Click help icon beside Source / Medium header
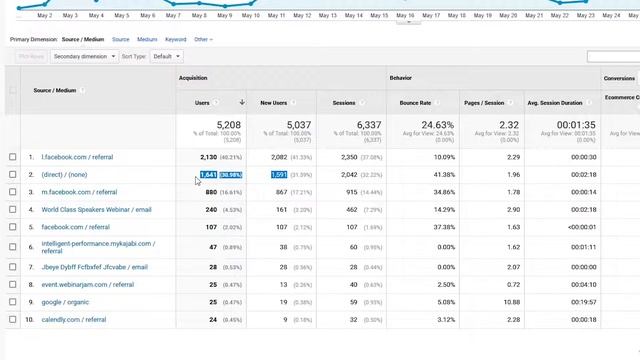 82,91
